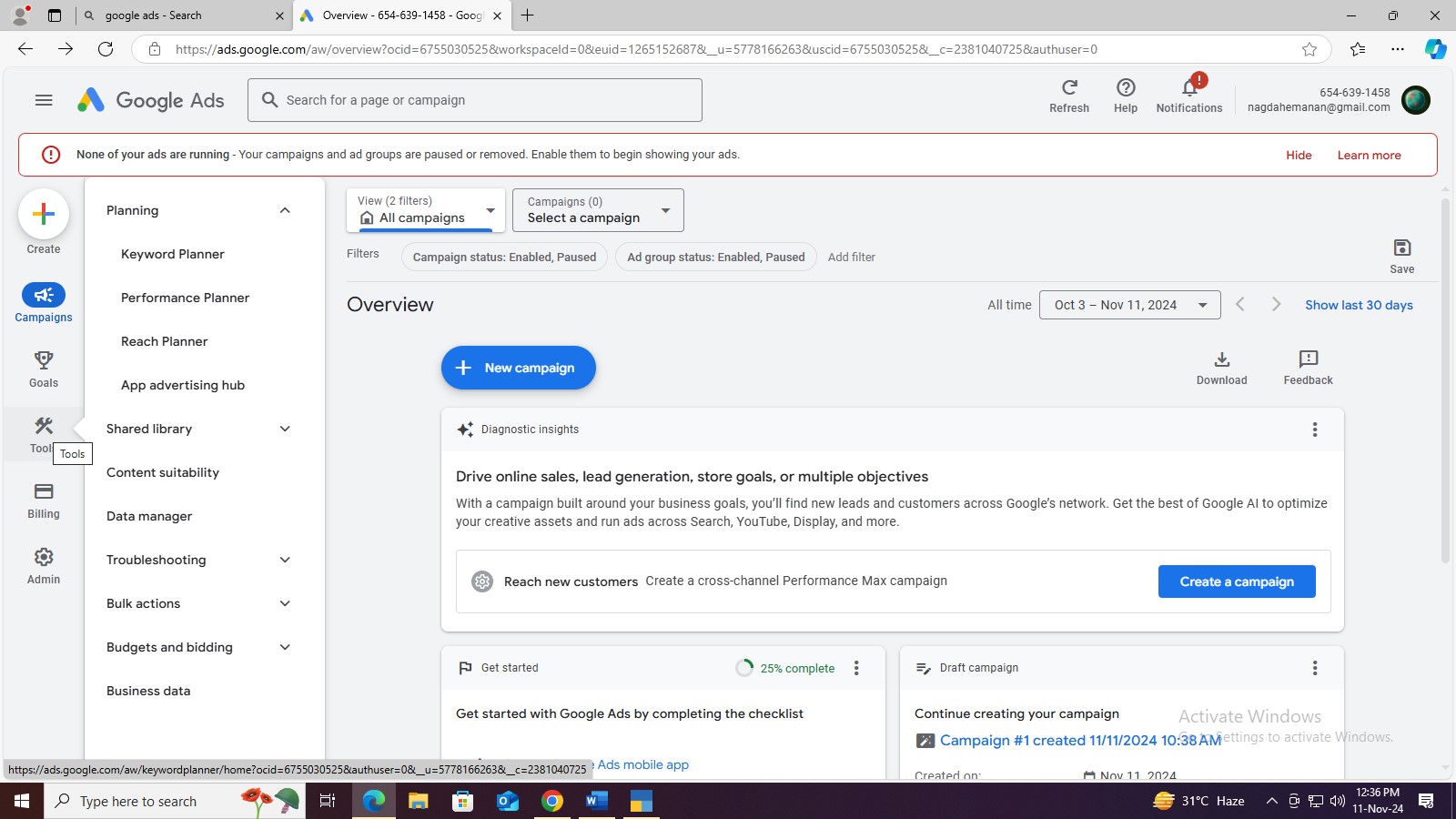Image resolution: width=1456 pixels, height=819 pixels.
Task: Select Keyword Planner from the menu
Action: (172, 254)
